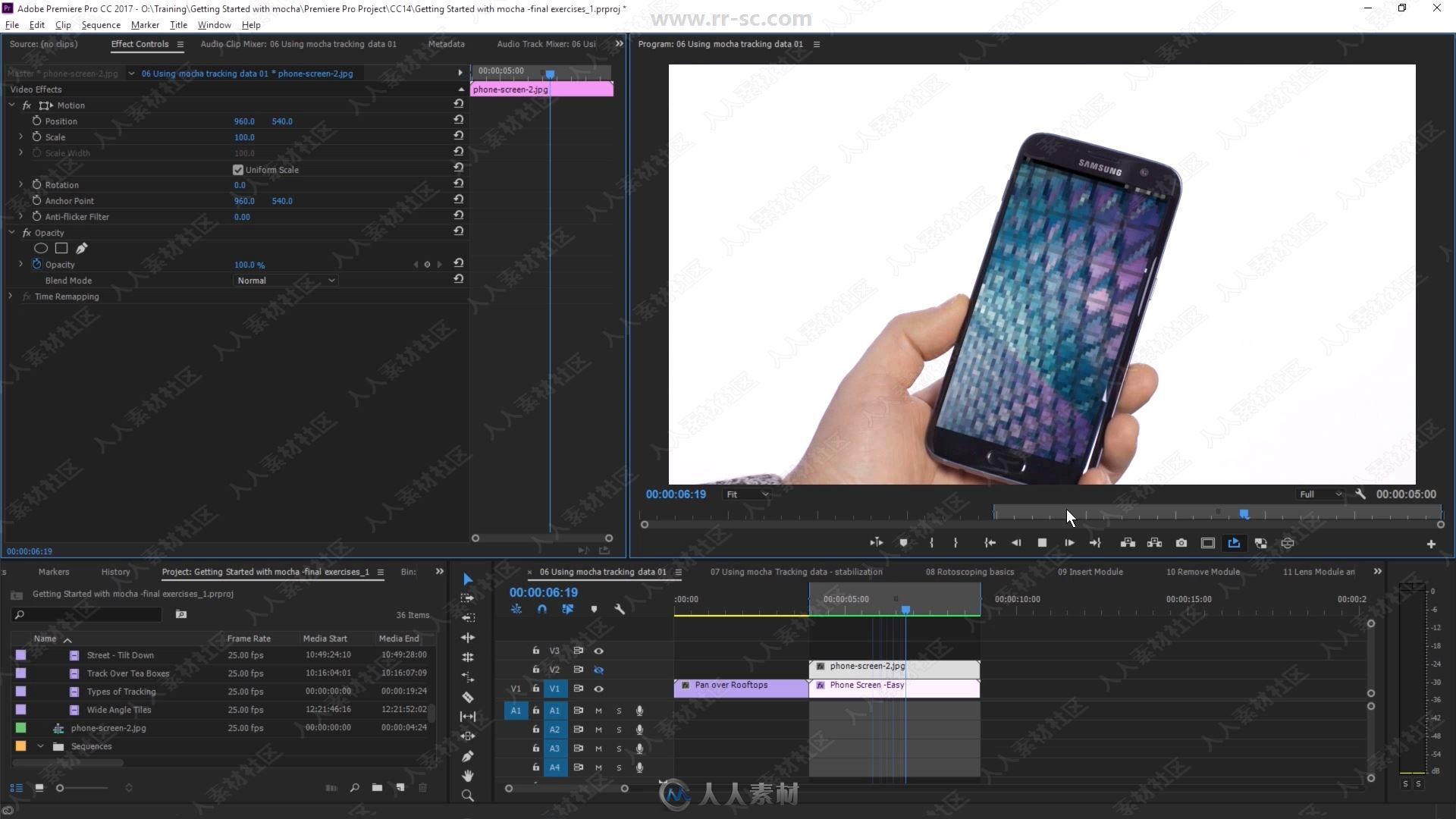Step back one frame

[1016, 543]
